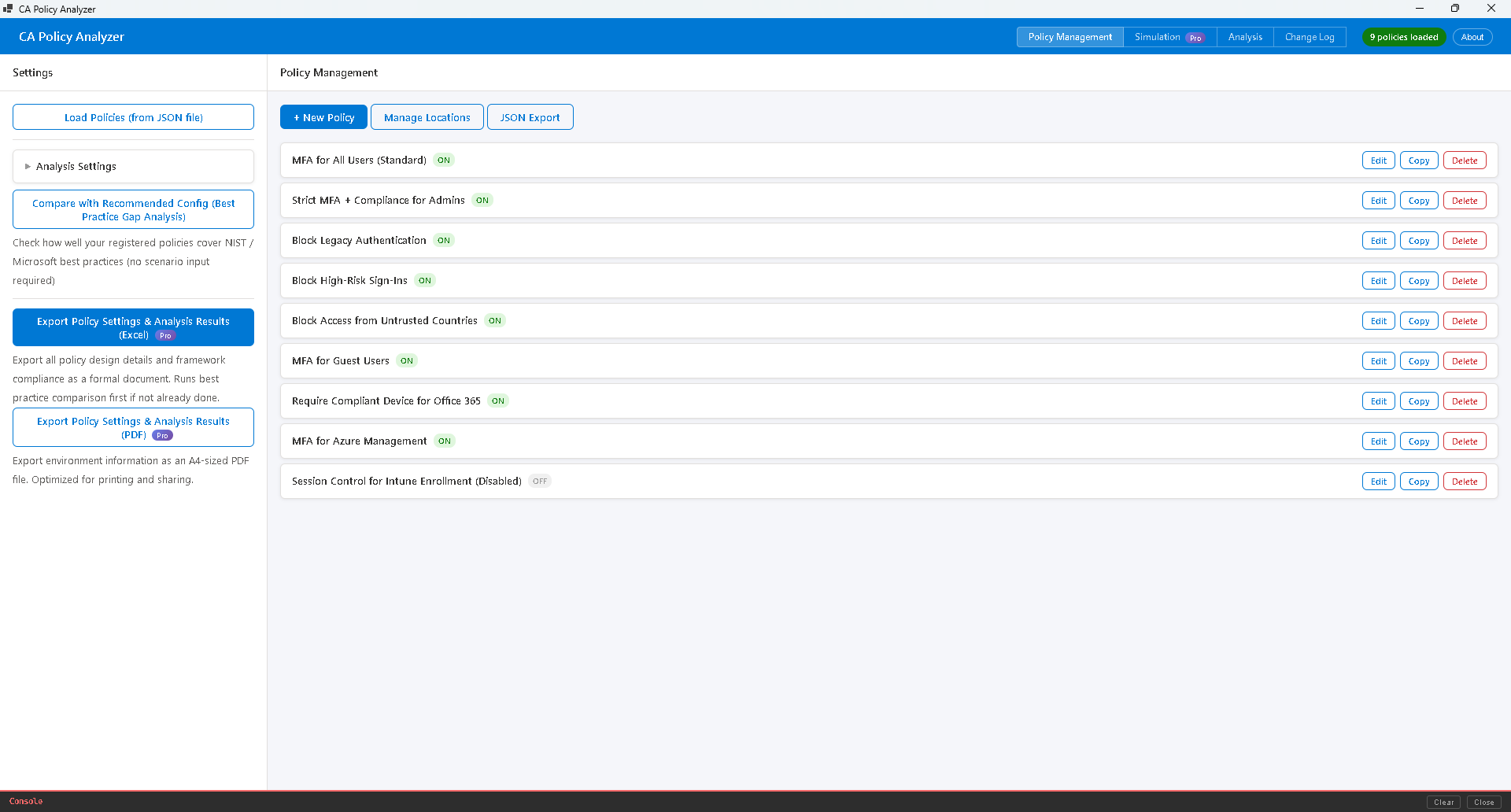Screen dimensions: 1511x812
Task: Load Policies from JSON file
Action: [133, 116]
